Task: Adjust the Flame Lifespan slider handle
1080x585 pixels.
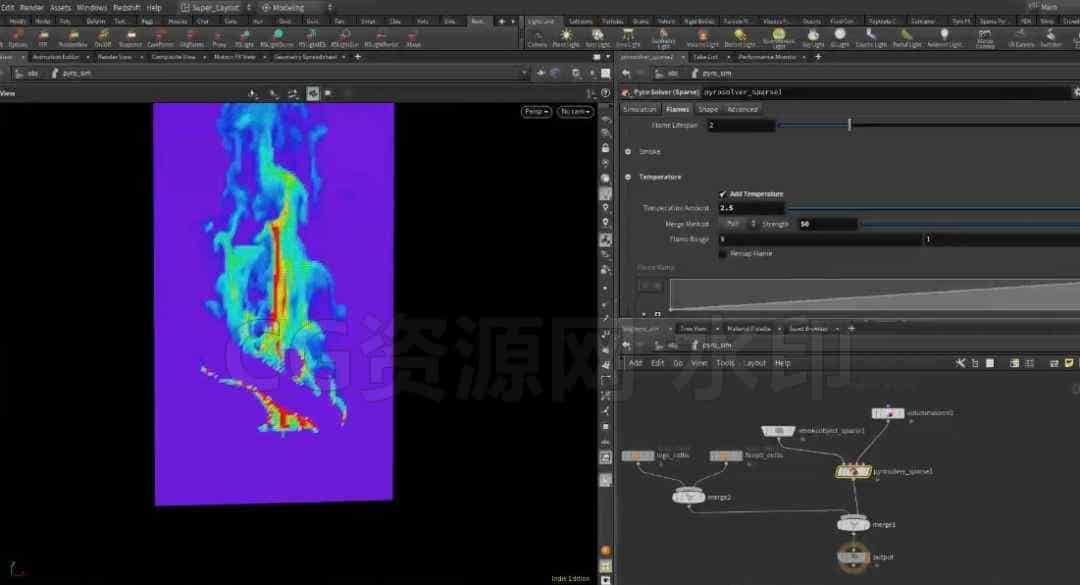Action: [849, 125]
